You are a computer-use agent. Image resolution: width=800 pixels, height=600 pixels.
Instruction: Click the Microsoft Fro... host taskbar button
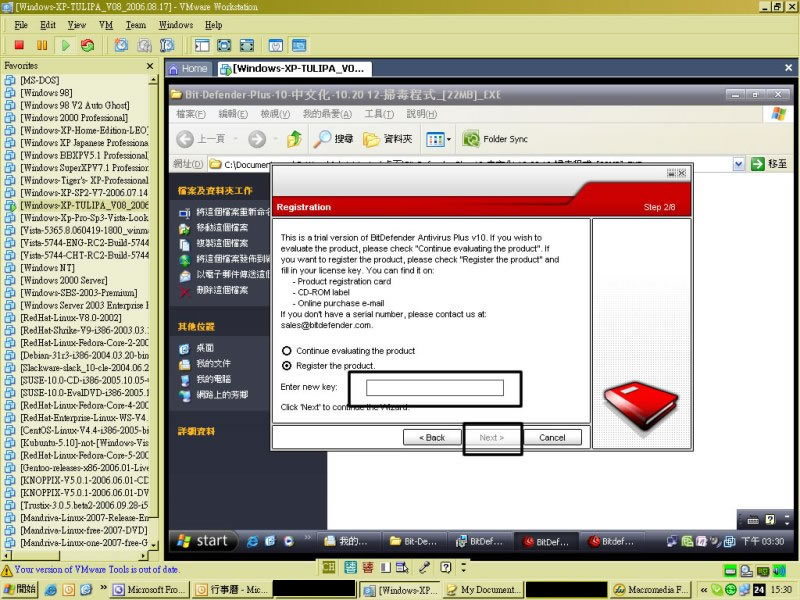pos(149,590)
